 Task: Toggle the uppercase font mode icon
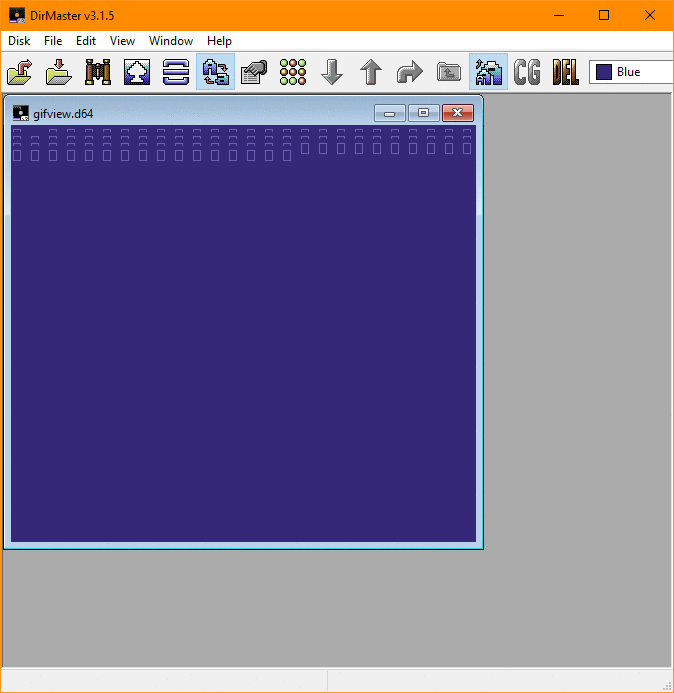[x=488, y=72]
